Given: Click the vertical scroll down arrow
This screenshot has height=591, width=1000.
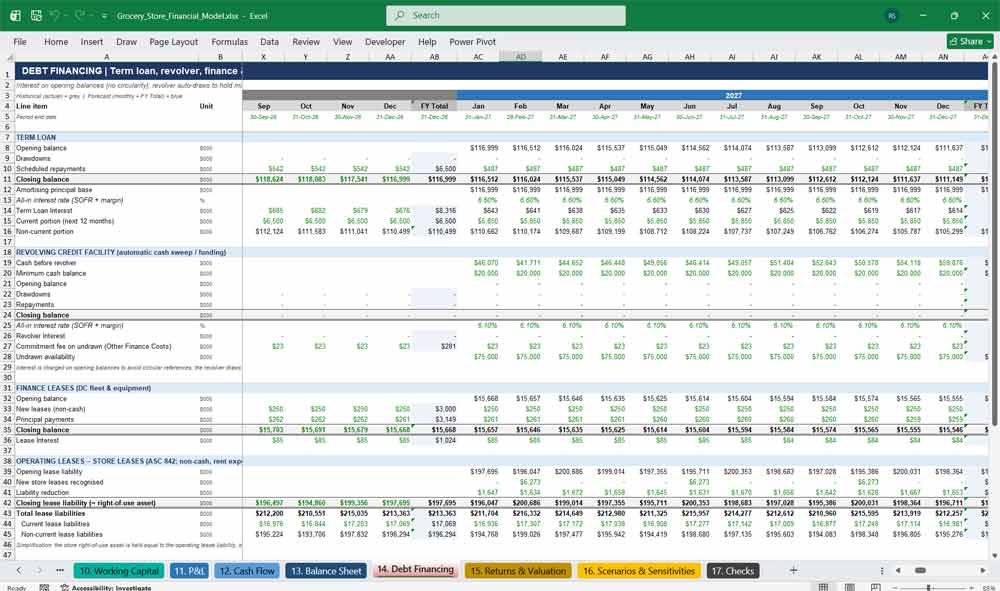Looking at the screenshot, I should [x=994, y=555].
